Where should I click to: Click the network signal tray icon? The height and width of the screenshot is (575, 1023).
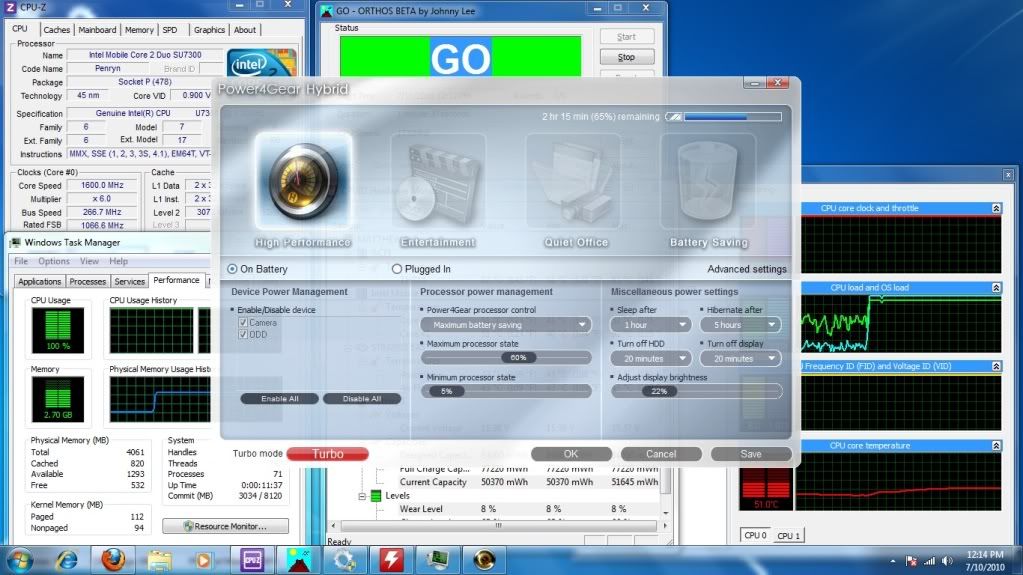930,561
